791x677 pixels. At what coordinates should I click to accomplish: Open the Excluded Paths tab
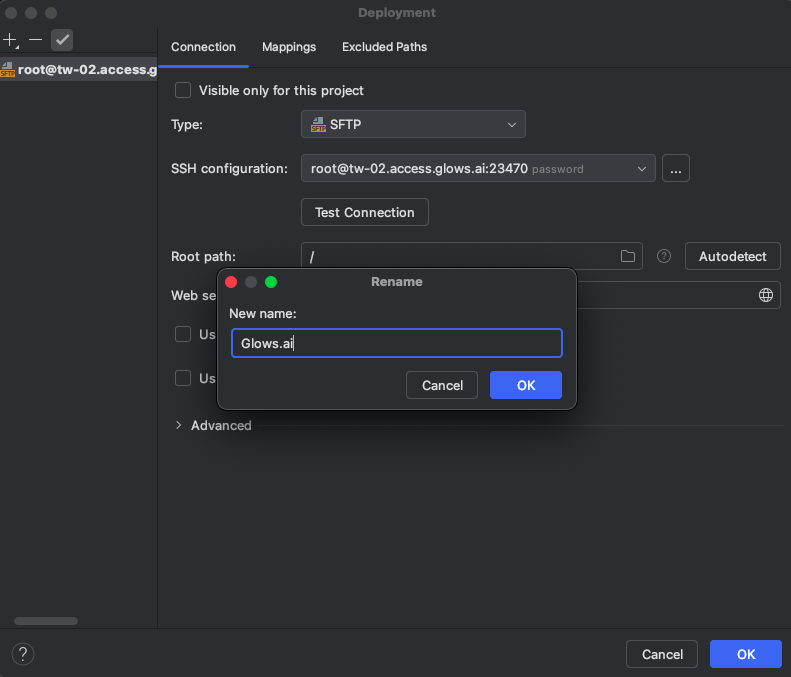tap(384, 47)
